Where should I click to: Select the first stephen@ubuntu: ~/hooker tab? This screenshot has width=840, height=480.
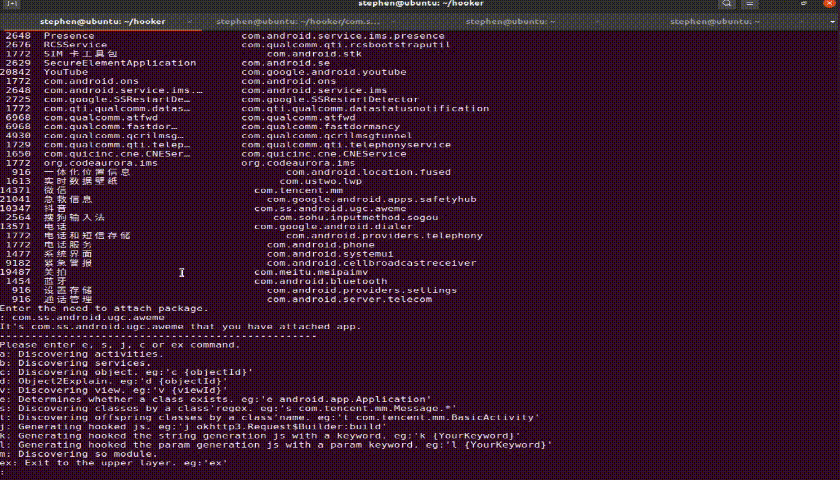coord(102,22)
